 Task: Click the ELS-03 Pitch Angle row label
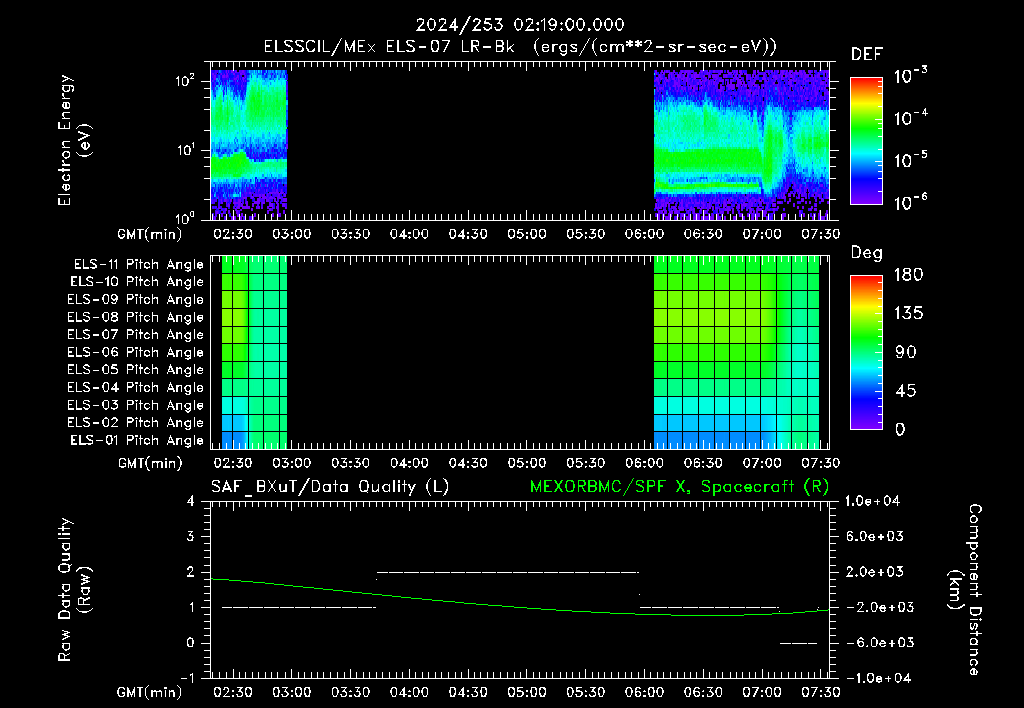pyautogui.click(x=135, y=406)
